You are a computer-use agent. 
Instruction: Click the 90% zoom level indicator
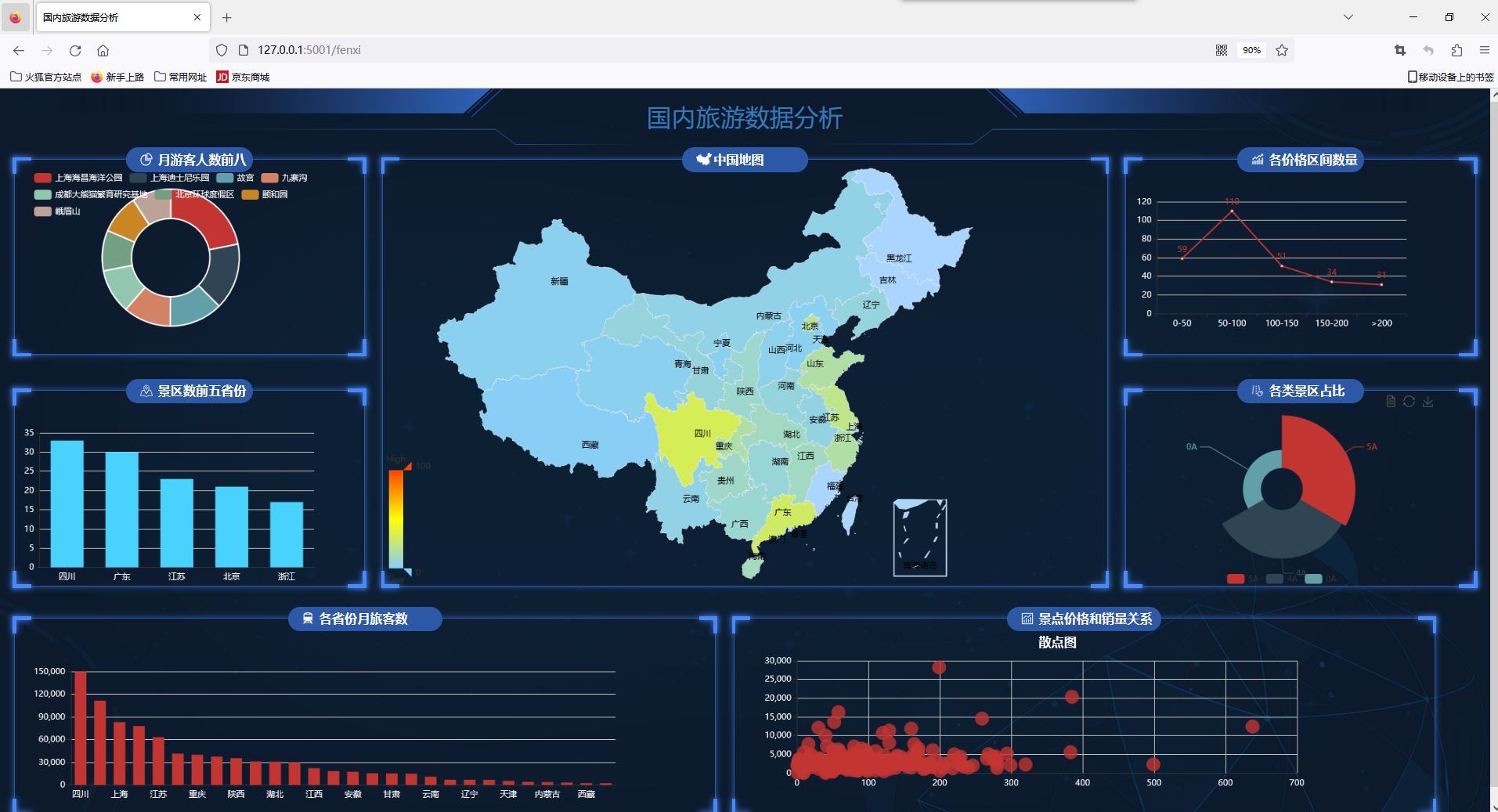pos(1251,50)
